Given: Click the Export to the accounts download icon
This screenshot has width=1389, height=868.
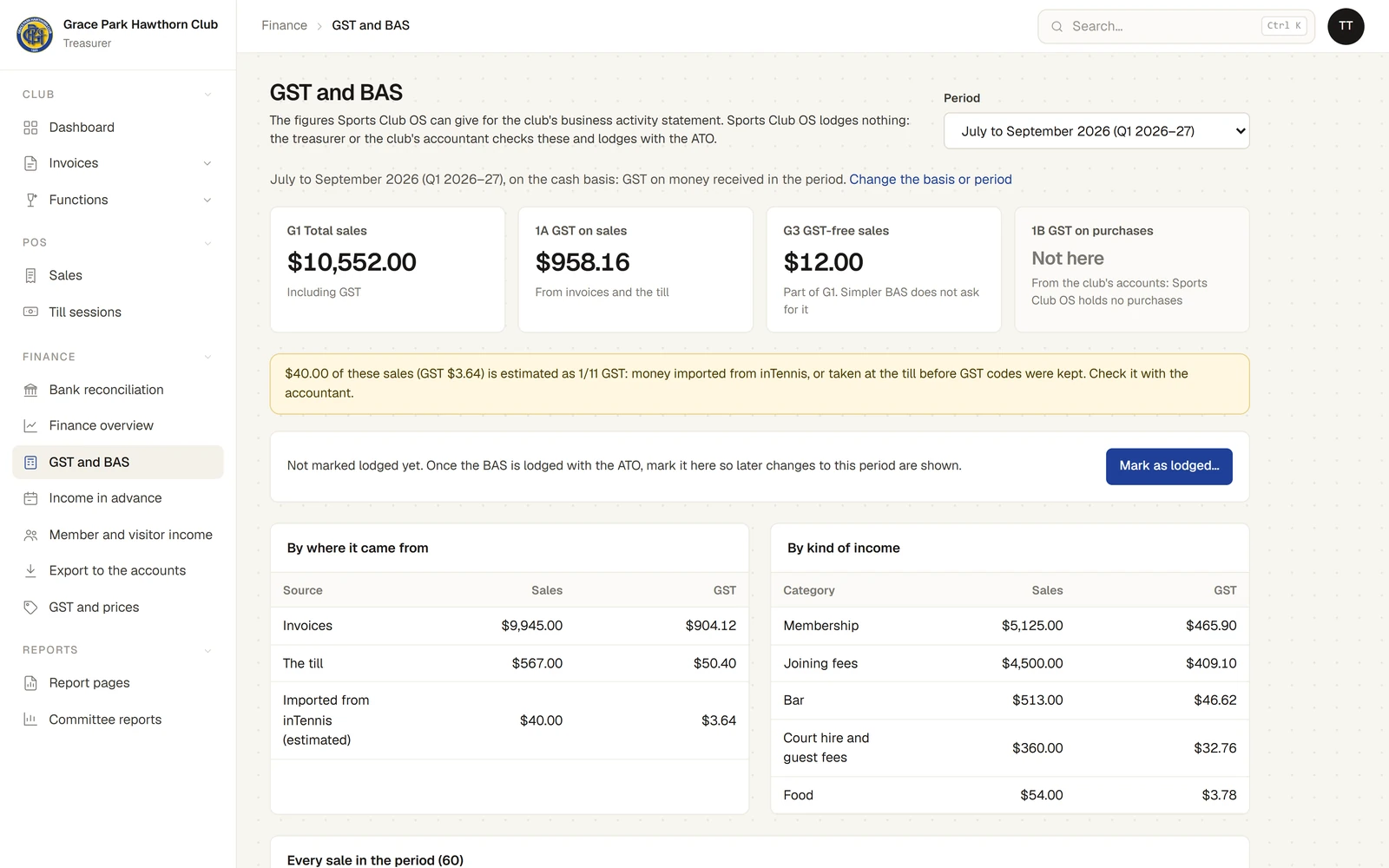Looking at the screenshot, I should click(30, 570).
